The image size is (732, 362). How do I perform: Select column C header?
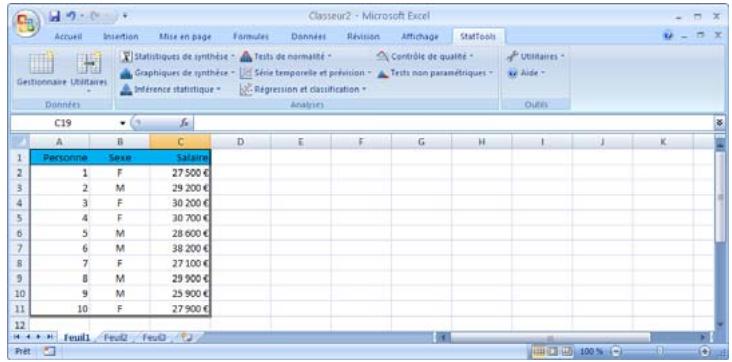[x=180, y=142]
